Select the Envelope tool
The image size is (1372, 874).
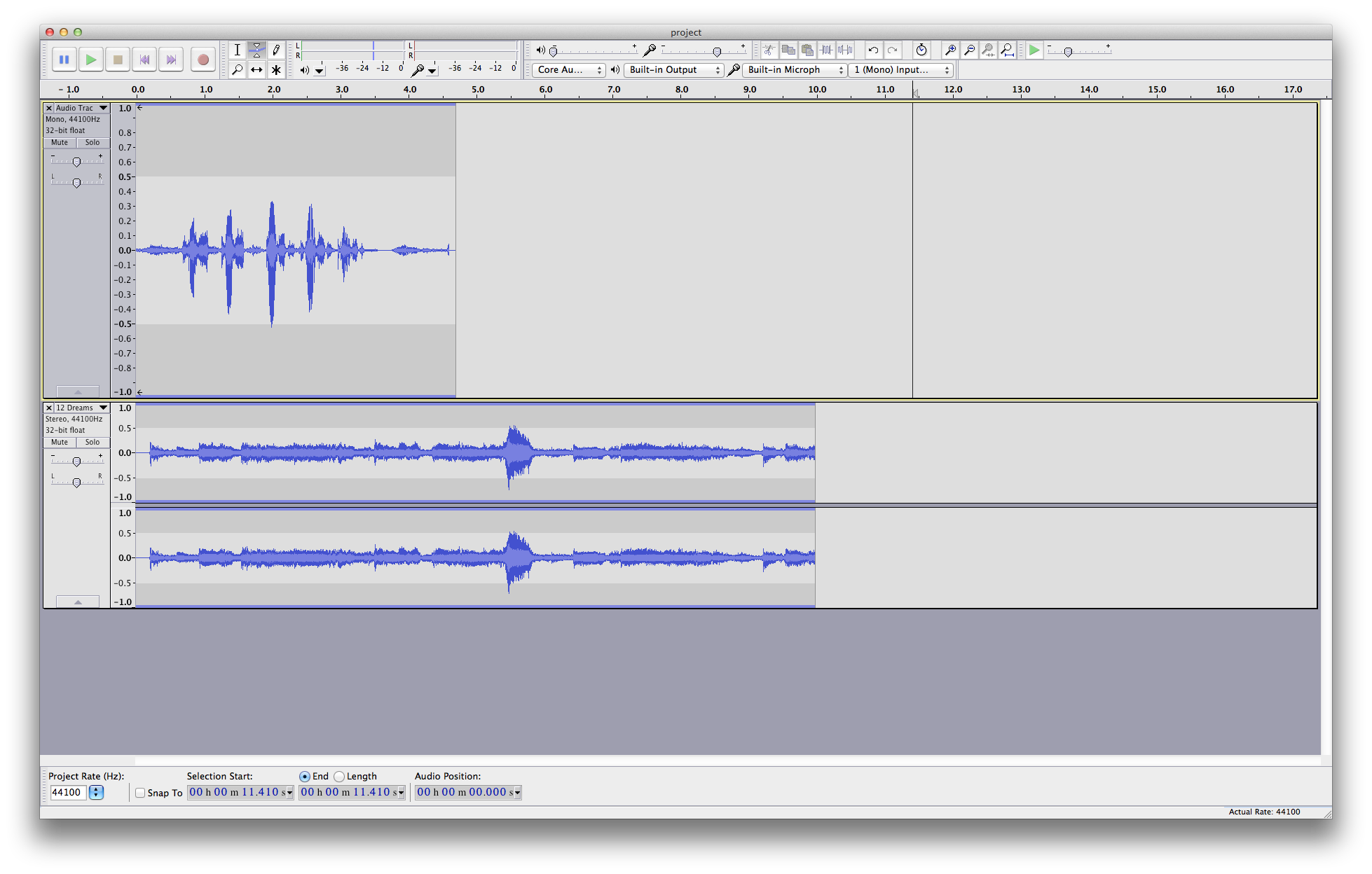[x=256, y=50]
